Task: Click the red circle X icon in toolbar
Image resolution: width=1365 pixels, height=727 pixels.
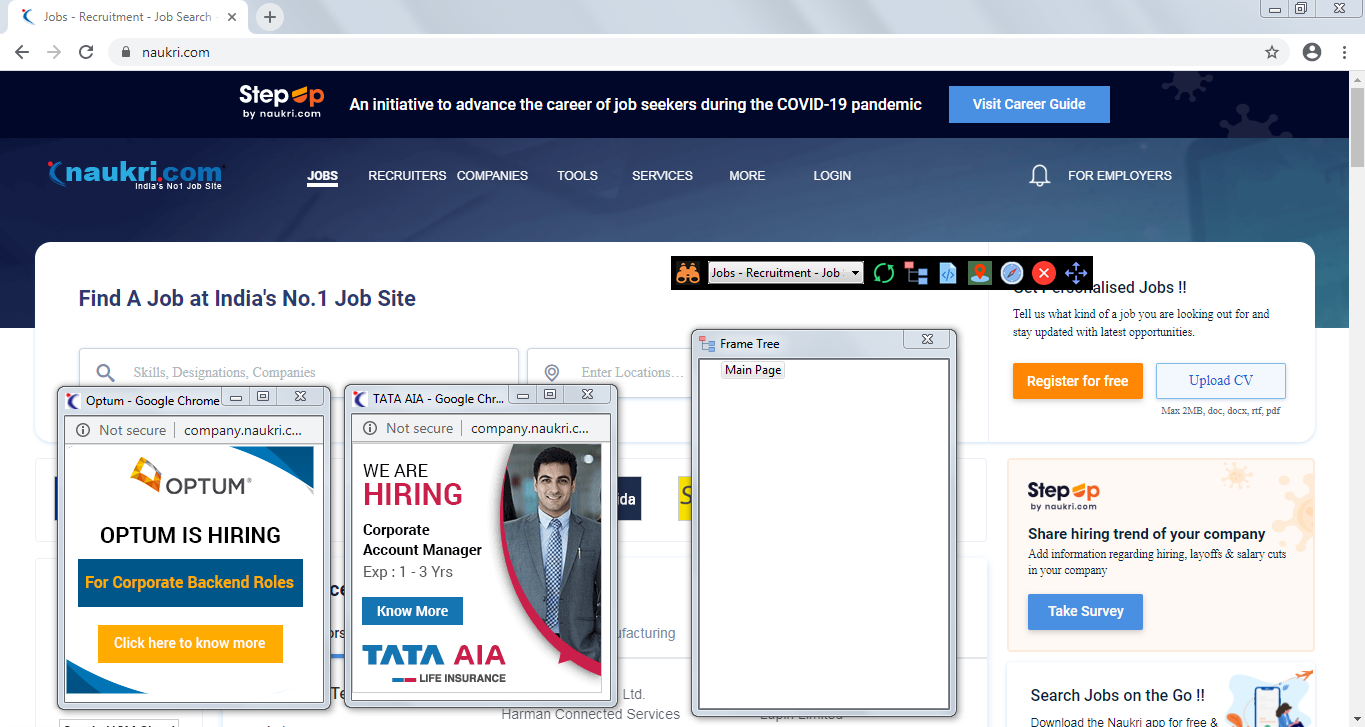Action: (1044, 273)
